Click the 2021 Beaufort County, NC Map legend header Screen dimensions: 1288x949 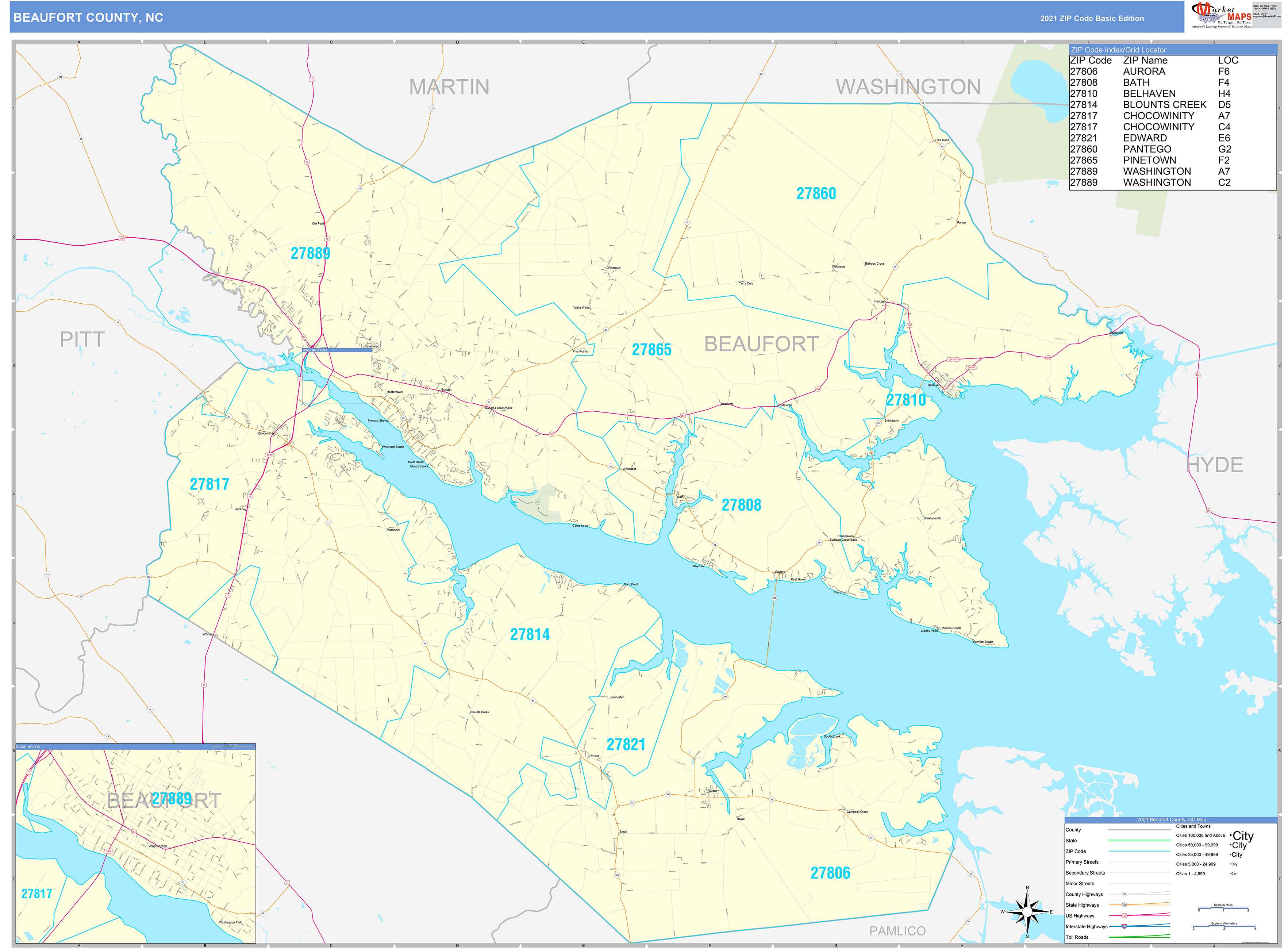(x=1171, y=820)
